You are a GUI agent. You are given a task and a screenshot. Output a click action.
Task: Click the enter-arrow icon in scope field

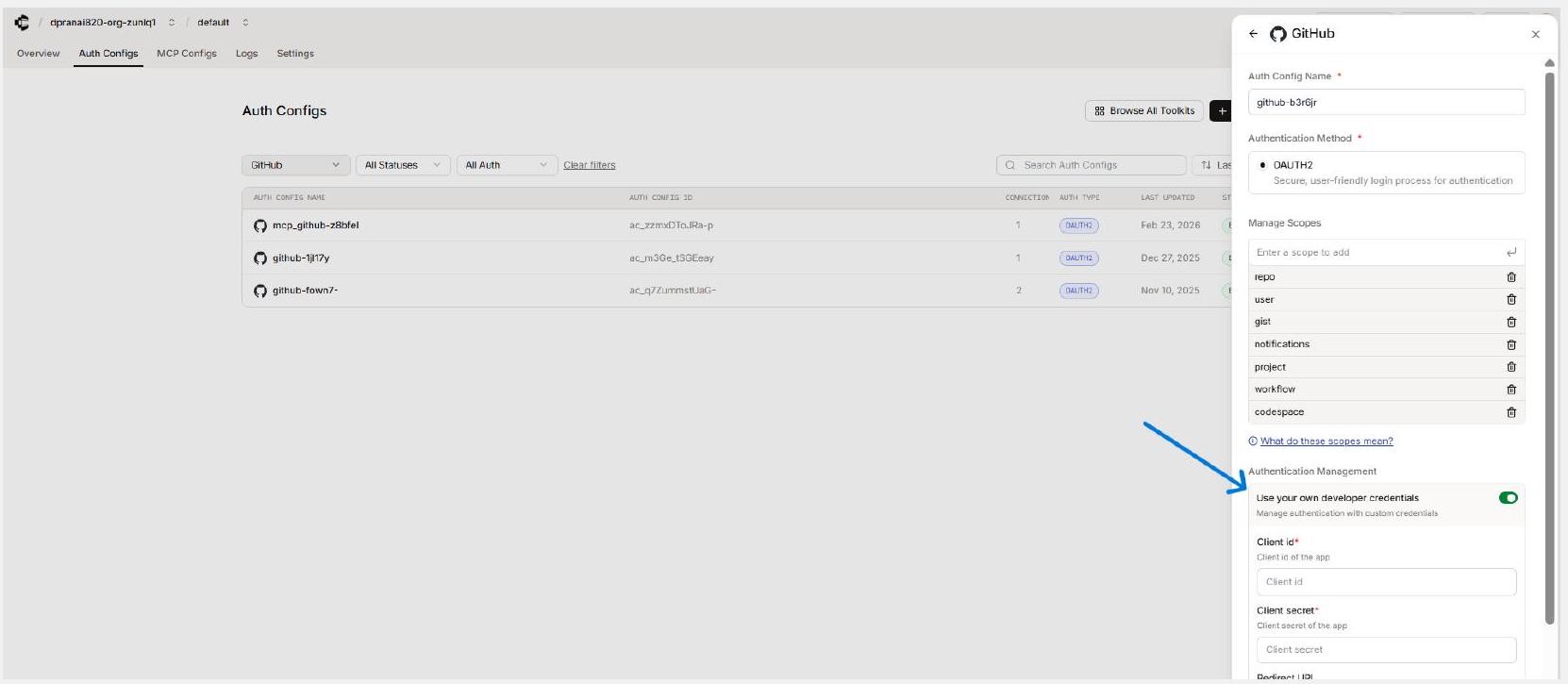(x=1511, y=253)
